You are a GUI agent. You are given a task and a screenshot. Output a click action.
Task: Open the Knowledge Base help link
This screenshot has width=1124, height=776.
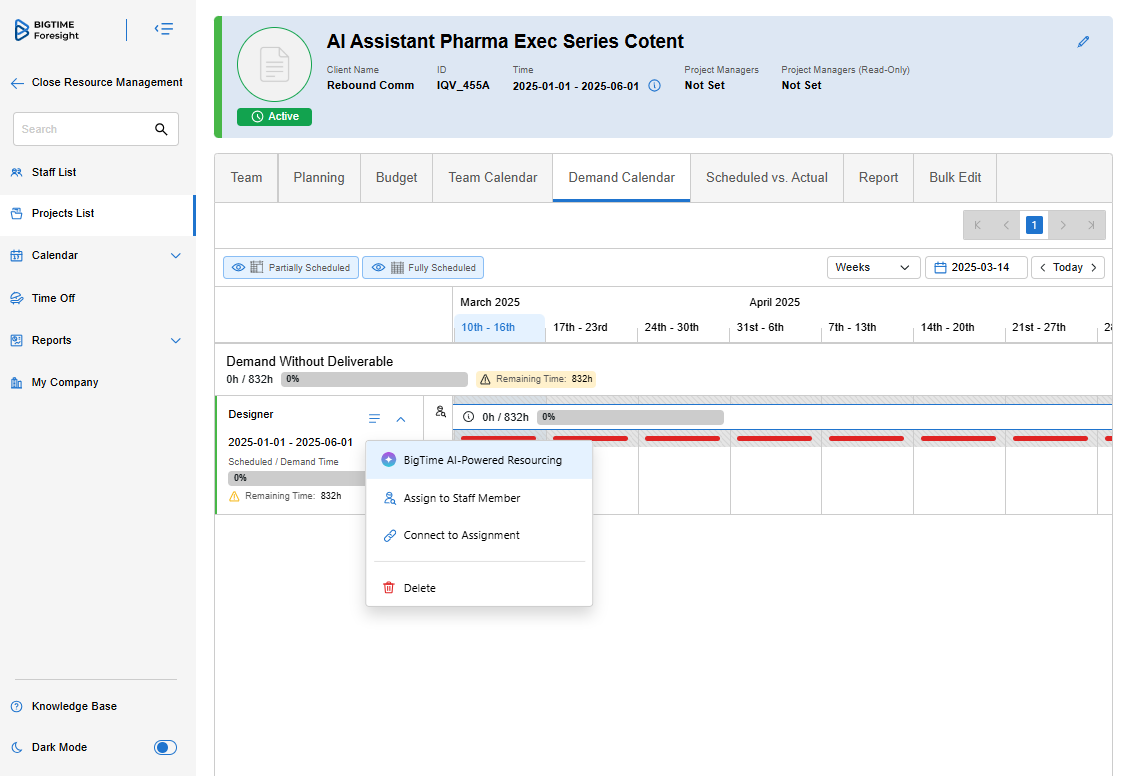[74, 706]
